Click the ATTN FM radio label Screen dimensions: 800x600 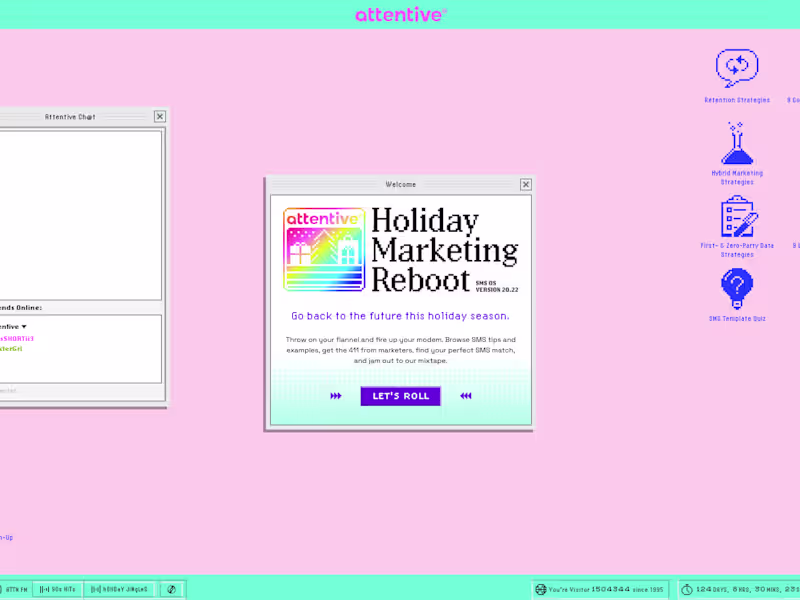(16, 589)
